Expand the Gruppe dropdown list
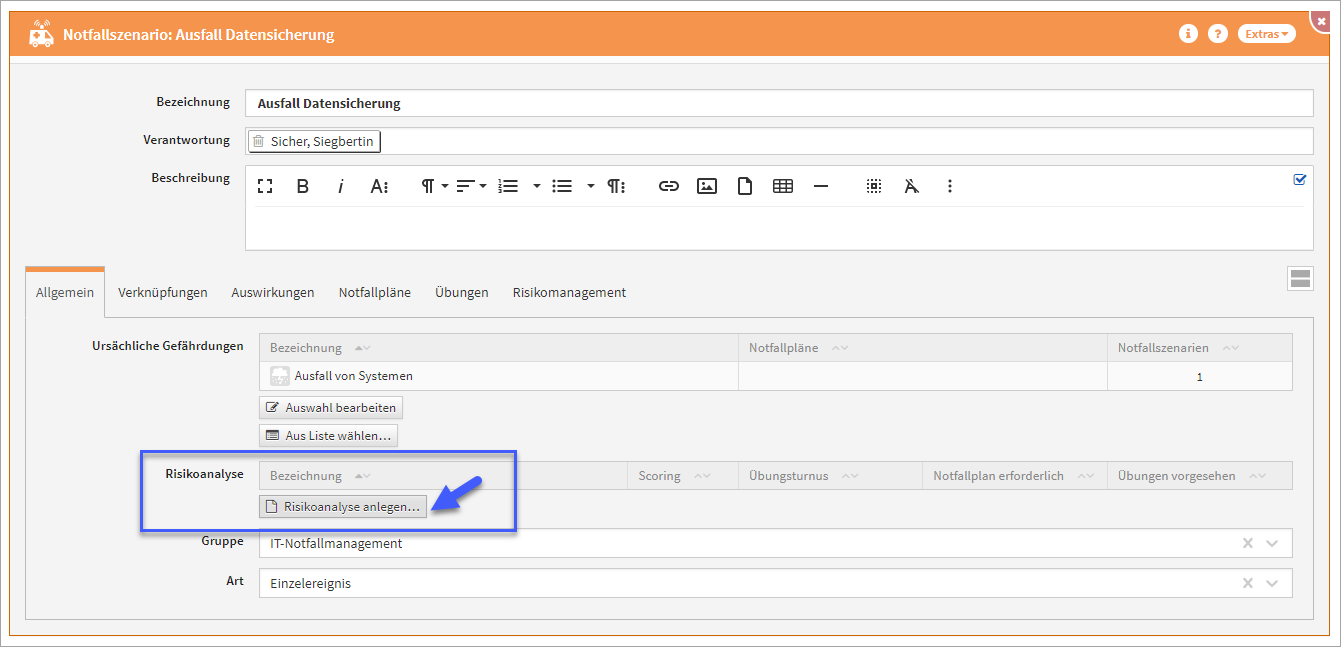Screen dimensions: 1341x647 (x=1272, y=543)
